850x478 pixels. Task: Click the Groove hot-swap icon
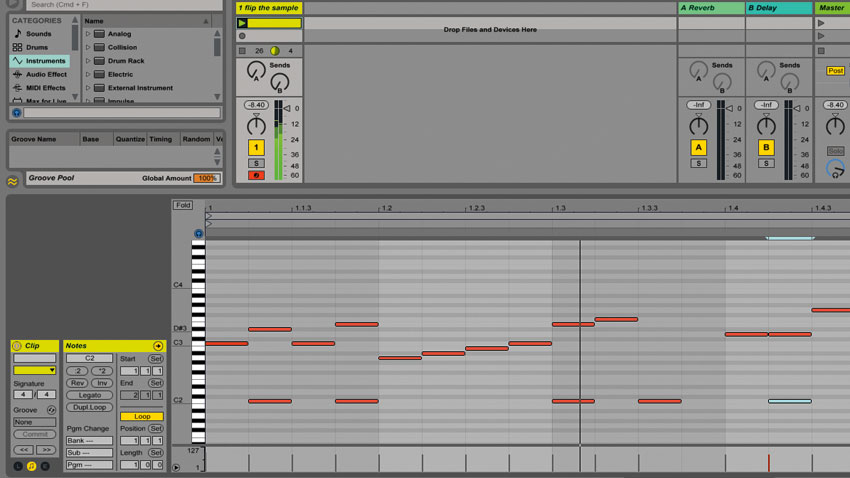tap(51, 410)
